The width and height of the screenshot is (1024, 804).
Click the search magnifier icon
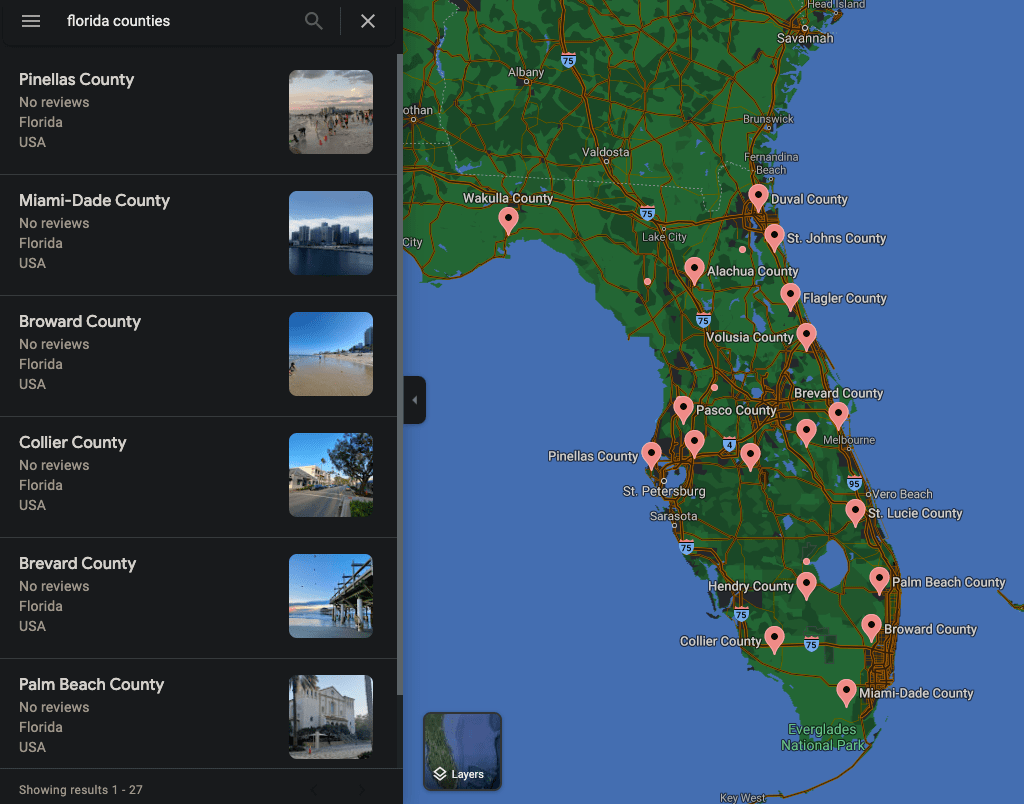click(314, 21)
